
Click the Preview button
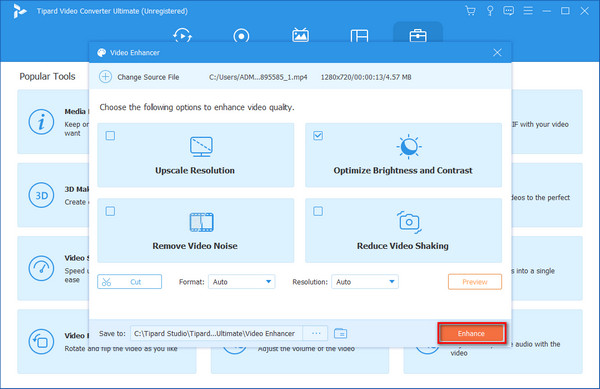[x=475, y=282]
